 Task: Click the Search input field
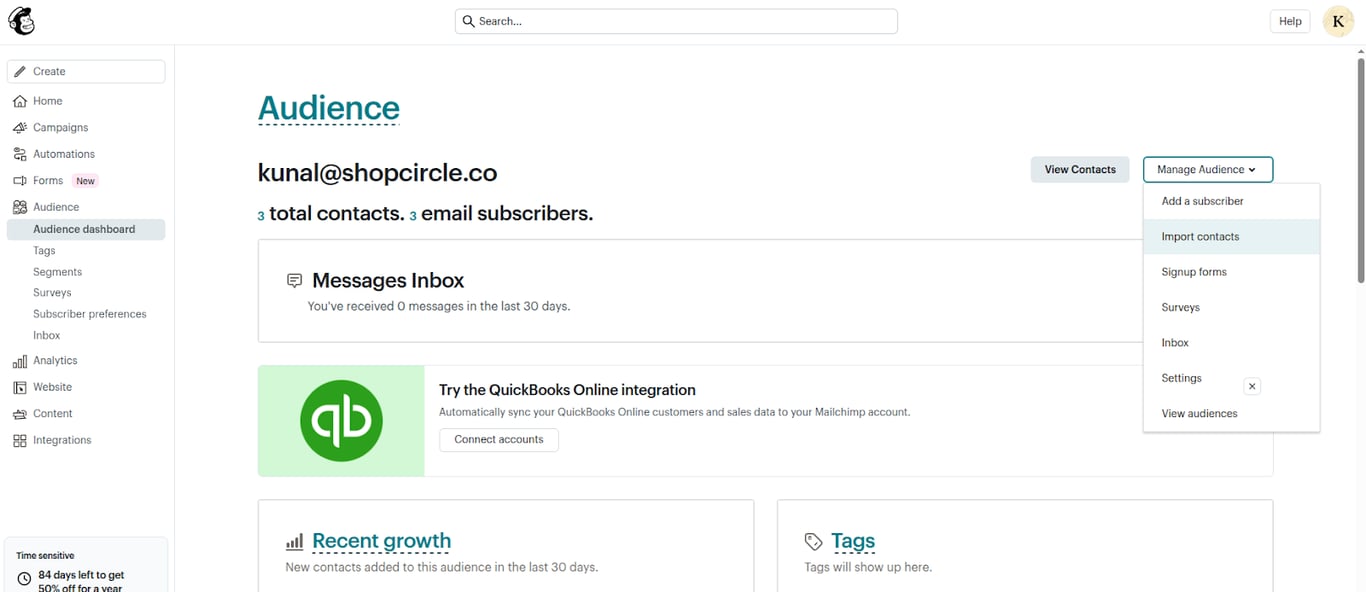click(x=676, y=21)
